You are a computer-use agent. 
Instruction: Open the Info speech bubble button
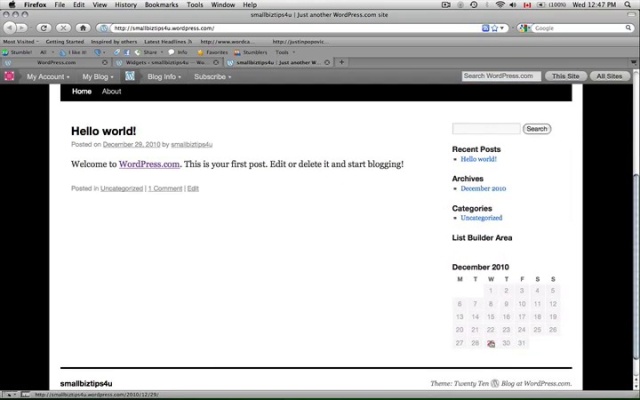pyautogui.click(x=178, y=52)
